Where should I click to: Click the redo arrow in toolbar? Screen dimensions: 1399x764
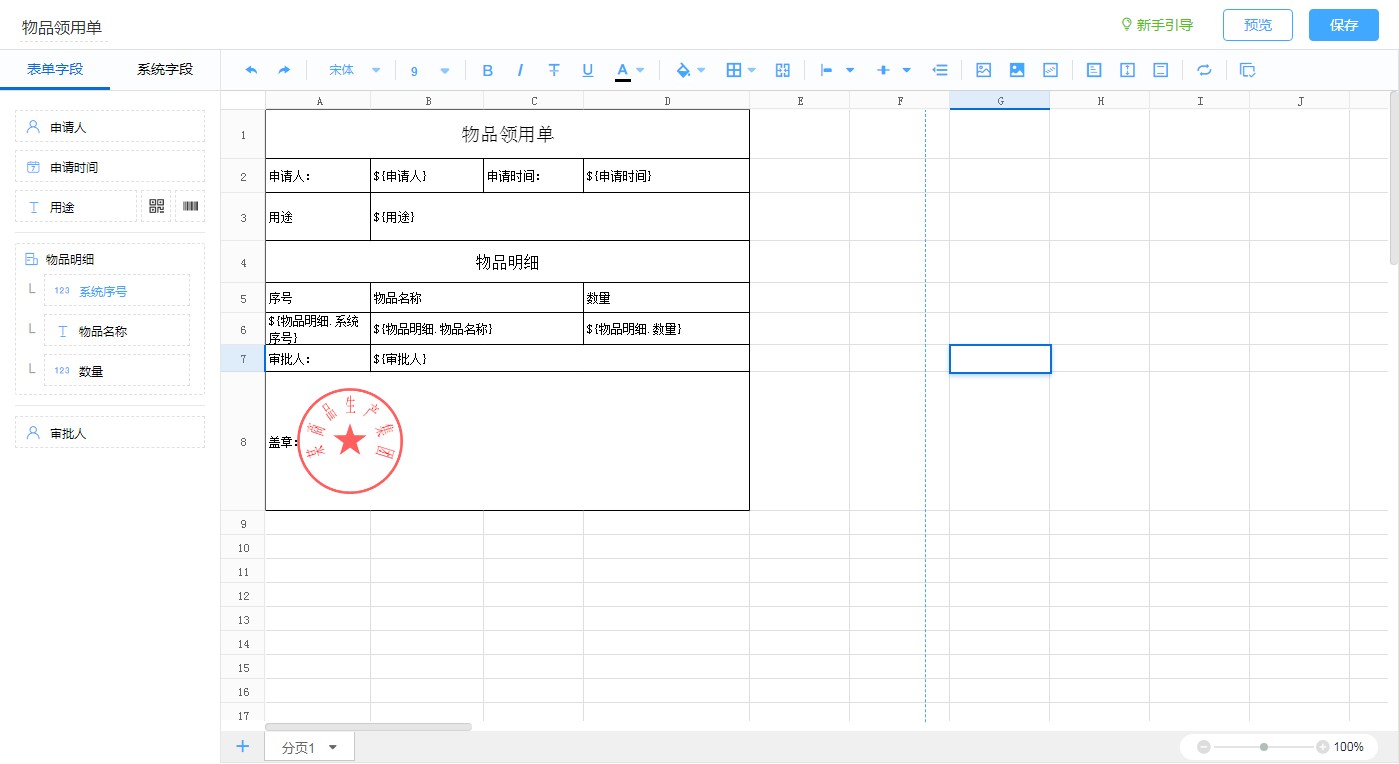tap(284, 70)
